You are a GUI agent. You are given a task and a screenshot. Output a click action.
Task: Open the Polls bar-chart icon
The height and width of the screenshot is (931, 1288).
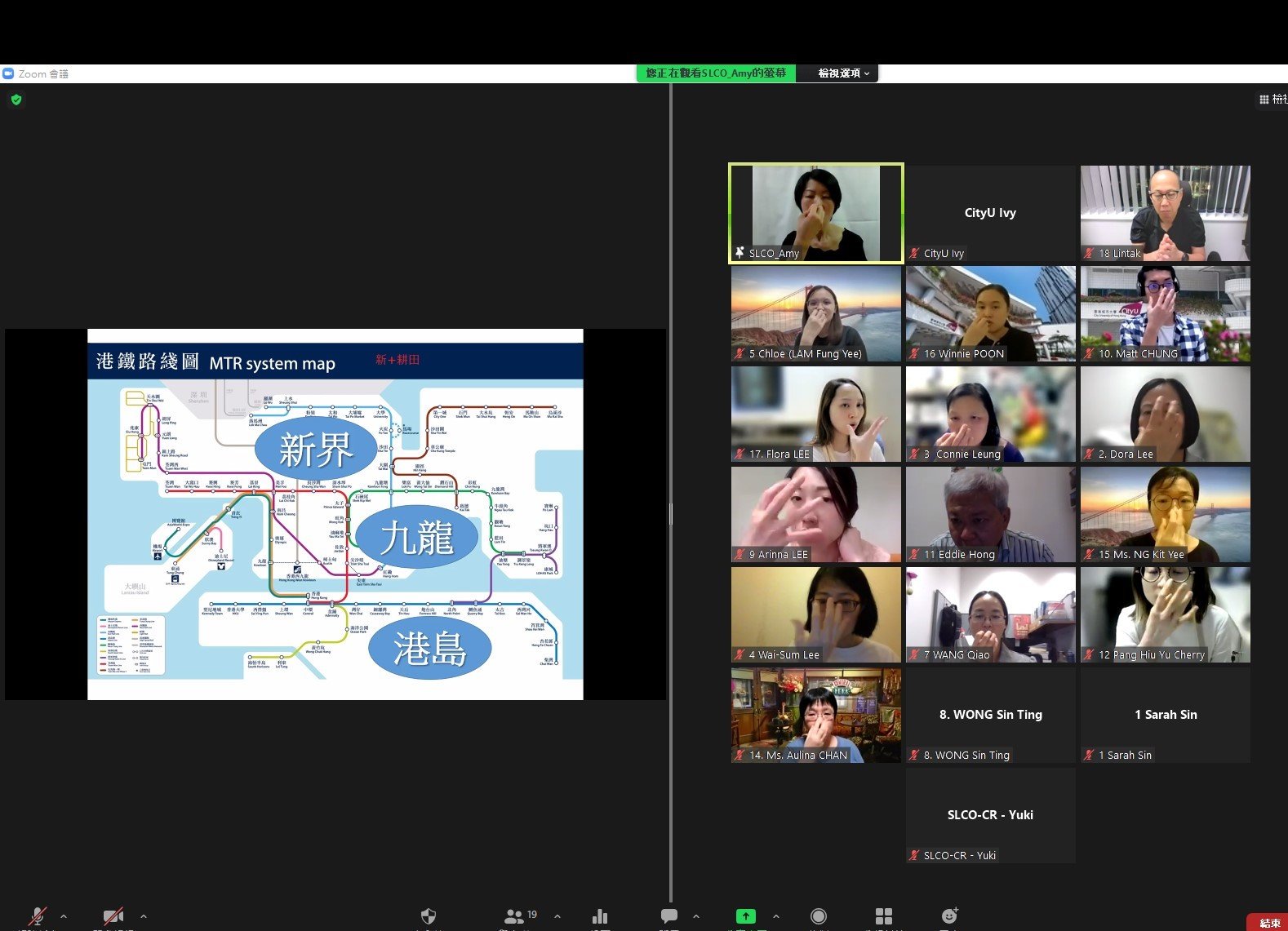coord(600,916)
